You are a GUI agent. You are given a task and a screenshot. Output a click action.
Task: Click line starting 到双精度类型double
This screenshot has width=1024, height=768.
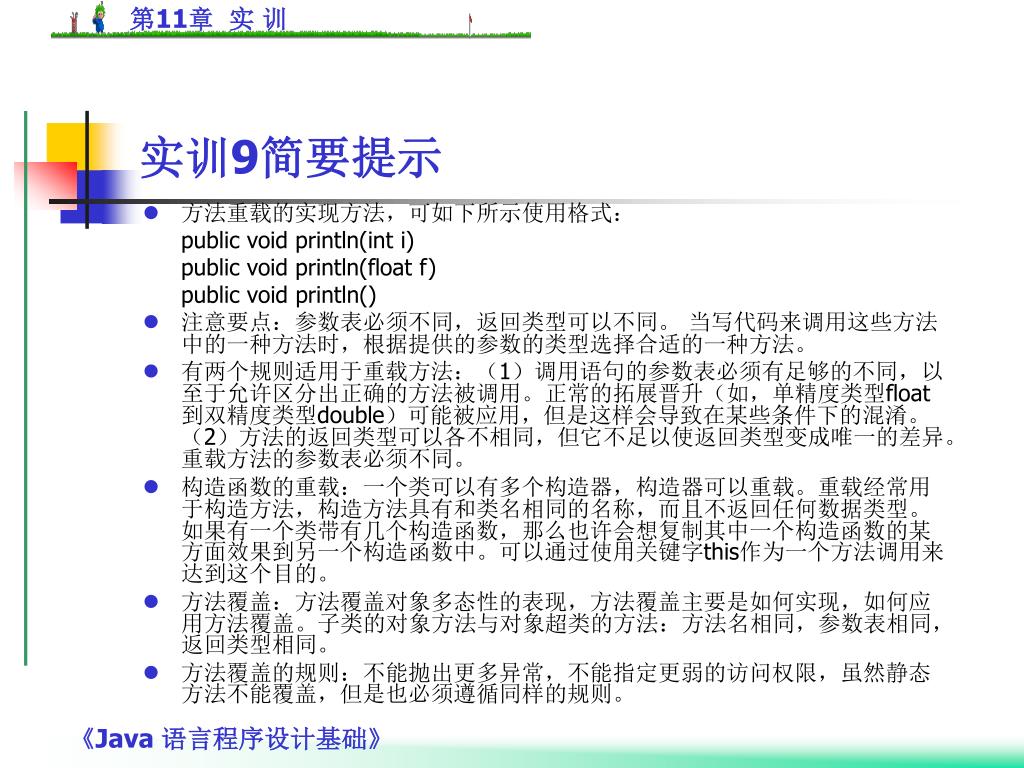pos(552,415)
